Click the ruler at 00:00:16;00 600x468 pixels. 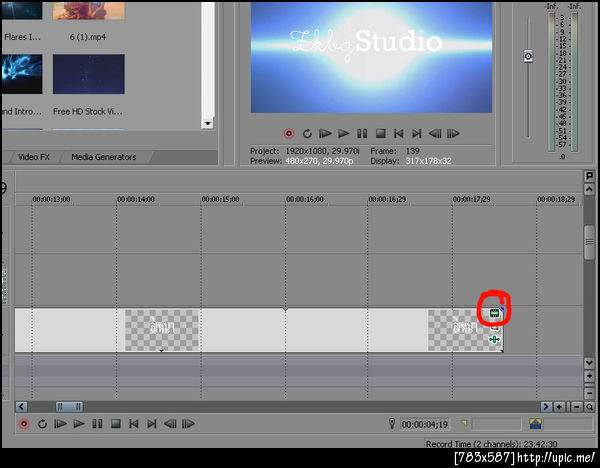305,199
